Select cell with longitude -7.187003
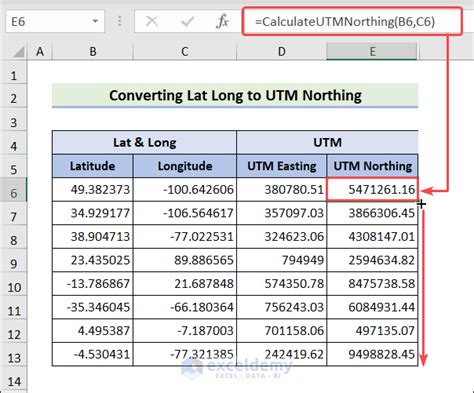474x393 pixels. (x=185, y=331)
